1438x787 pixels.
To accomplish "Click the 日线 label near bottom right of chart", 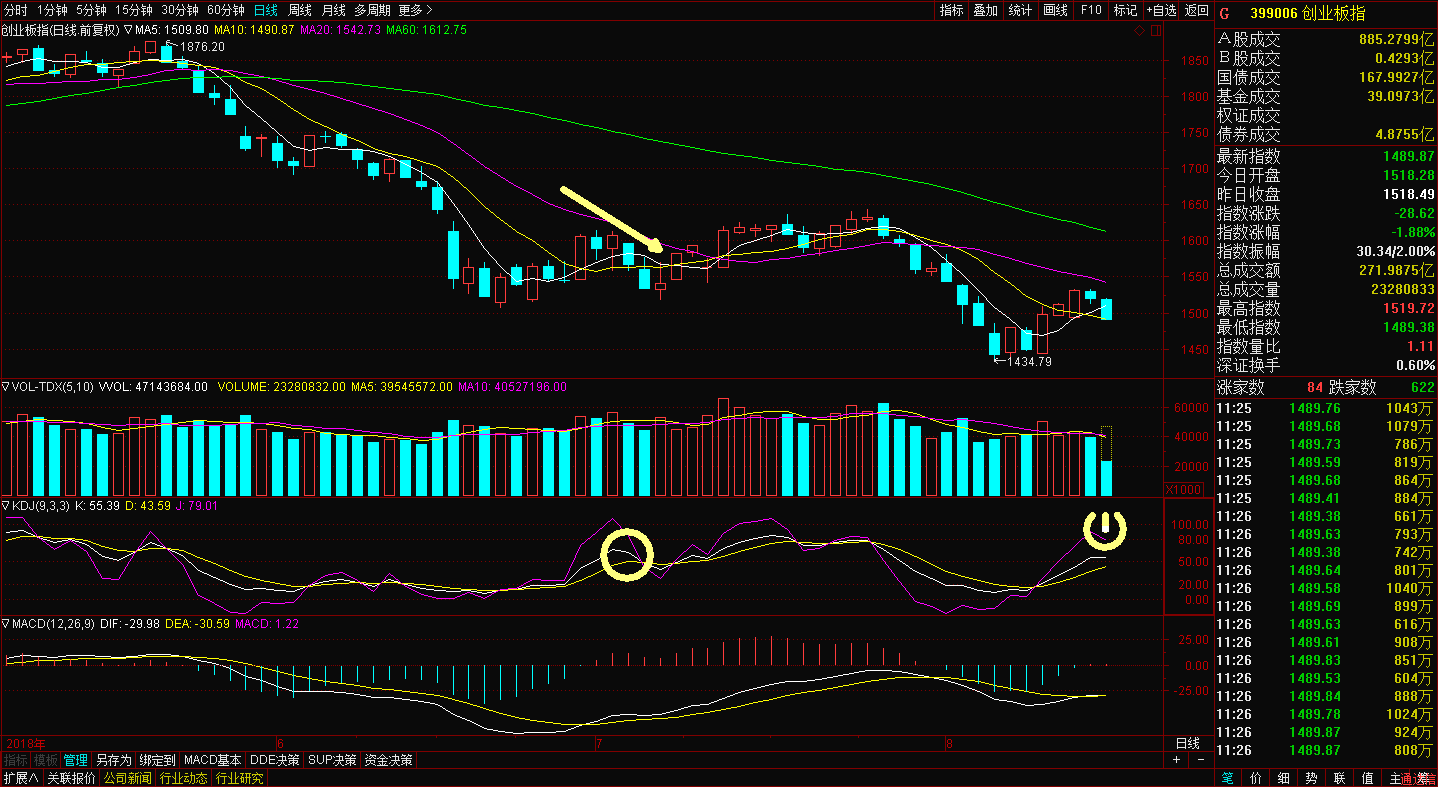I will coord(1187,743).
